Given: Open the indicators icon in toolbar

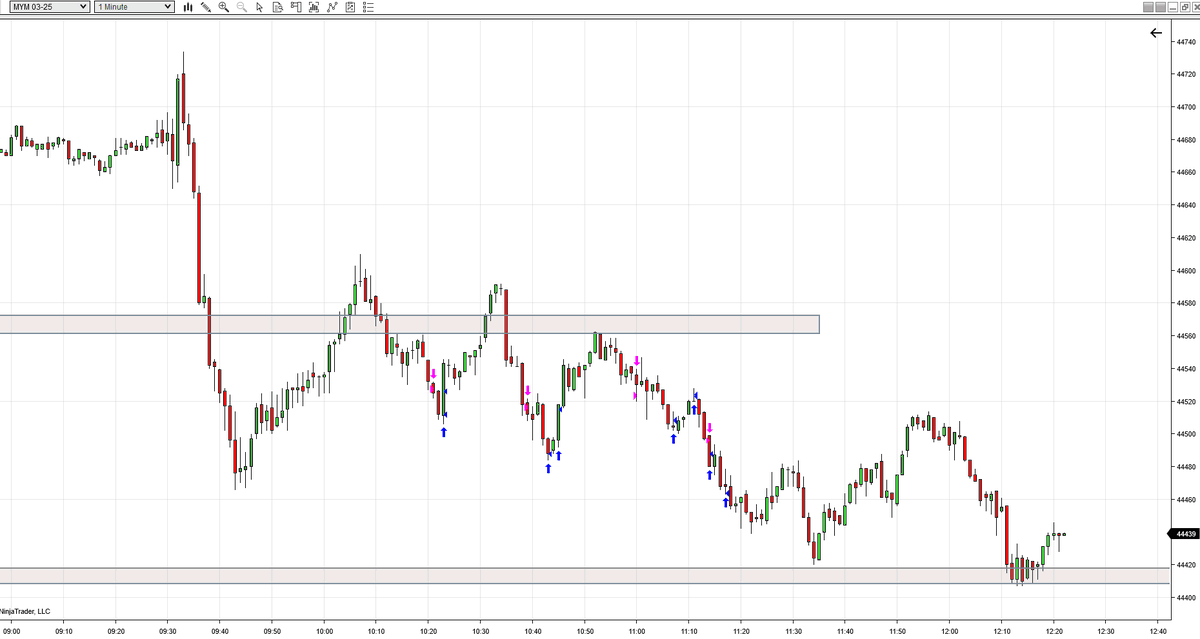Looking at the screenshot, I should tap(313, 7).
